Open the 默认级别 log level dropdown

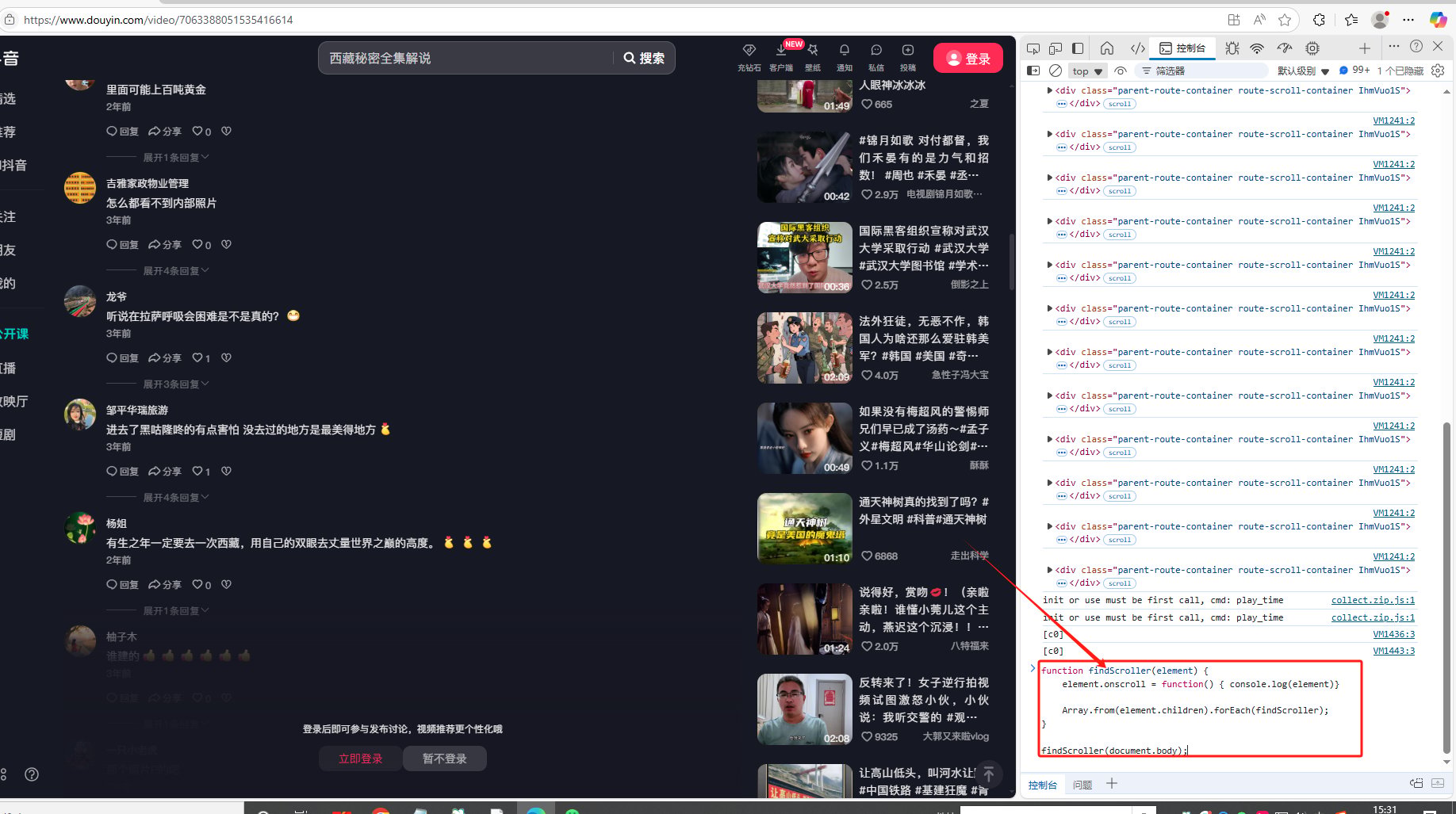(x=1303, y=71)
